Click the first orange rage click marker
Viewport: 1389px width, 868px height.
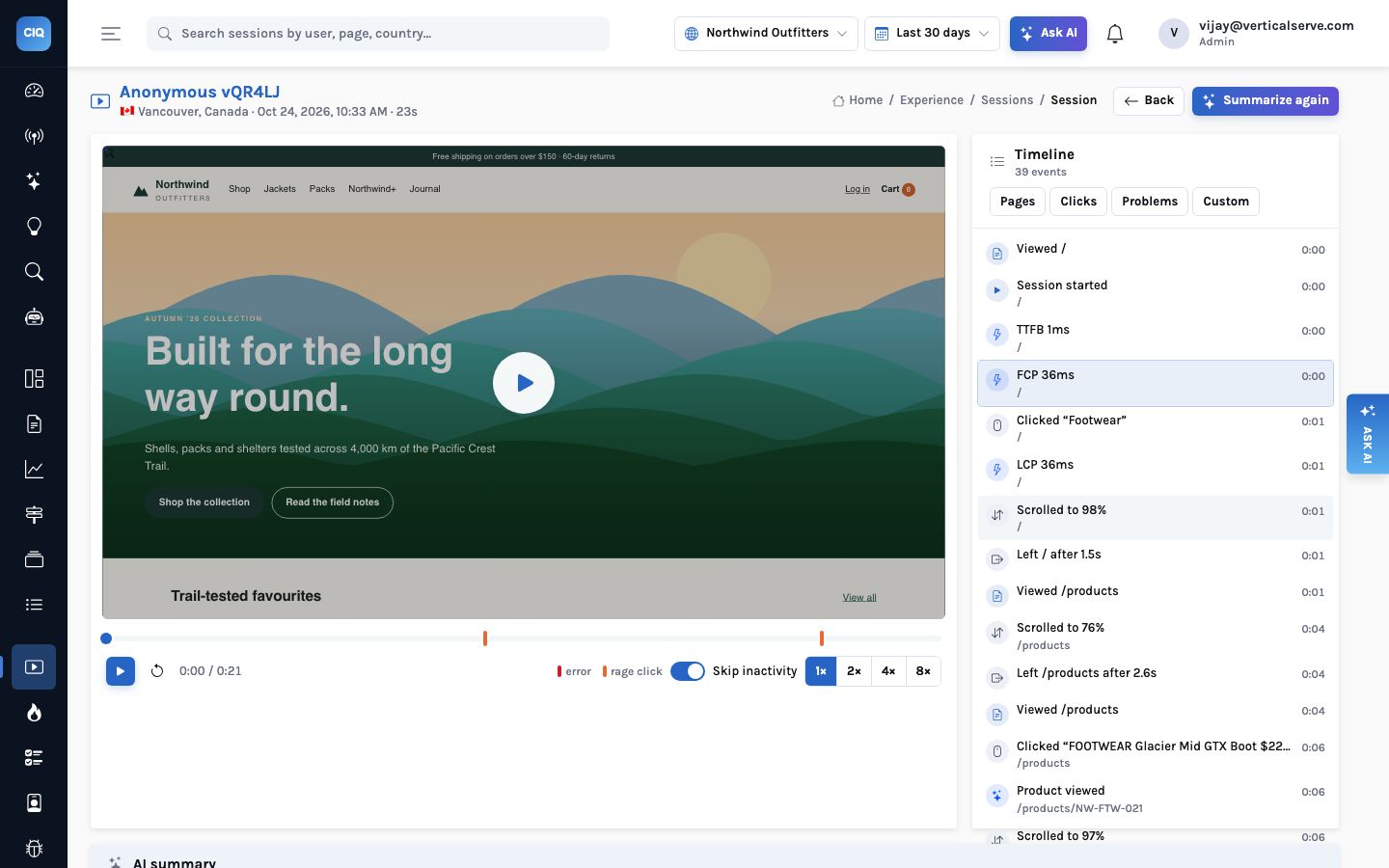pyautogui.click(x=485, y=638)
